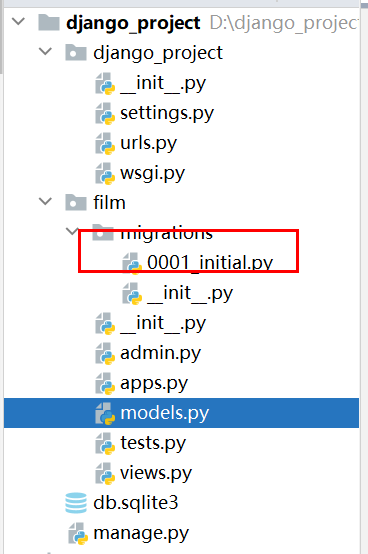Click the root django_project folder icon
The image size is (368, 554).
(49, 23)
